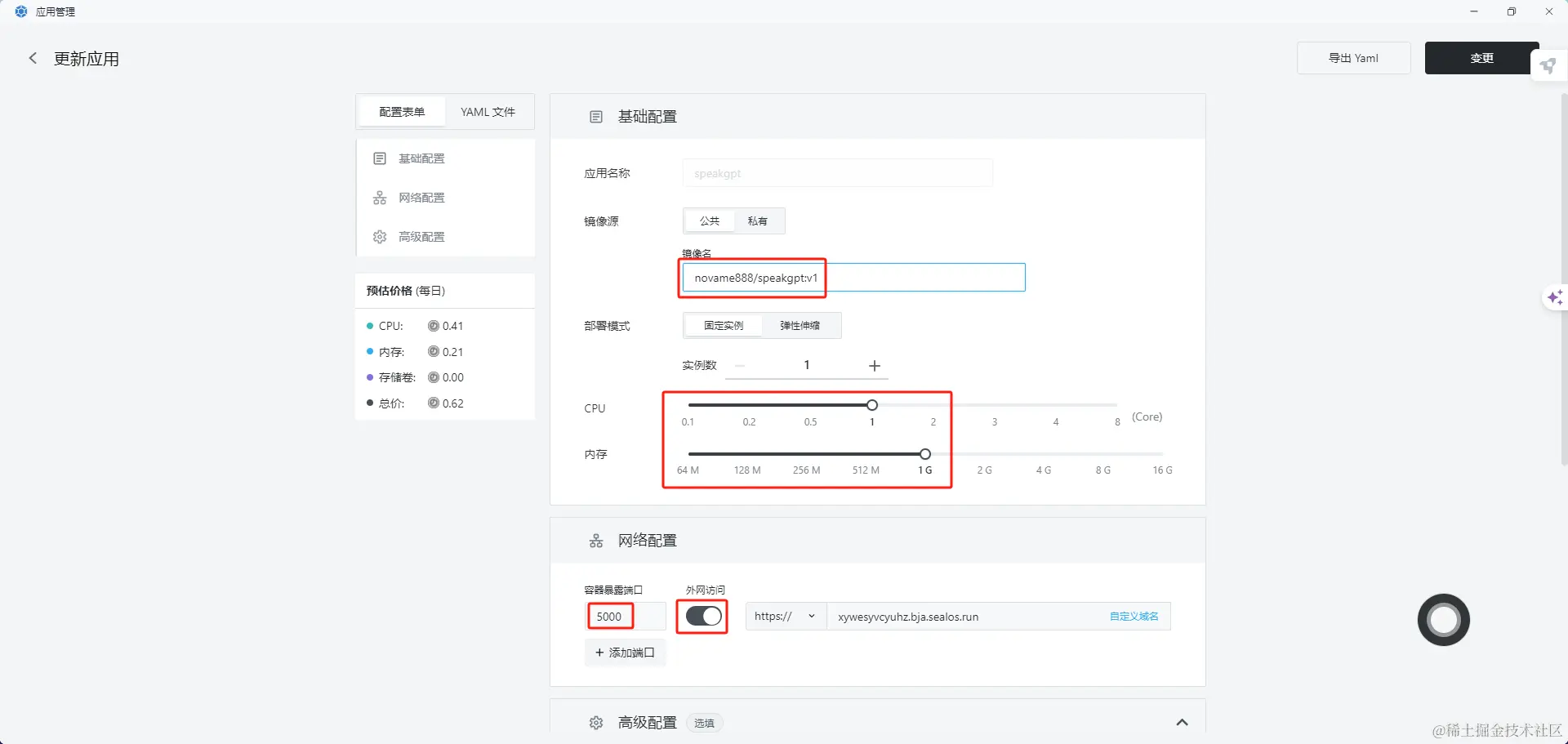Open the custom domain link
This screenshot has width=1568, height=744.
(1134, 617)
